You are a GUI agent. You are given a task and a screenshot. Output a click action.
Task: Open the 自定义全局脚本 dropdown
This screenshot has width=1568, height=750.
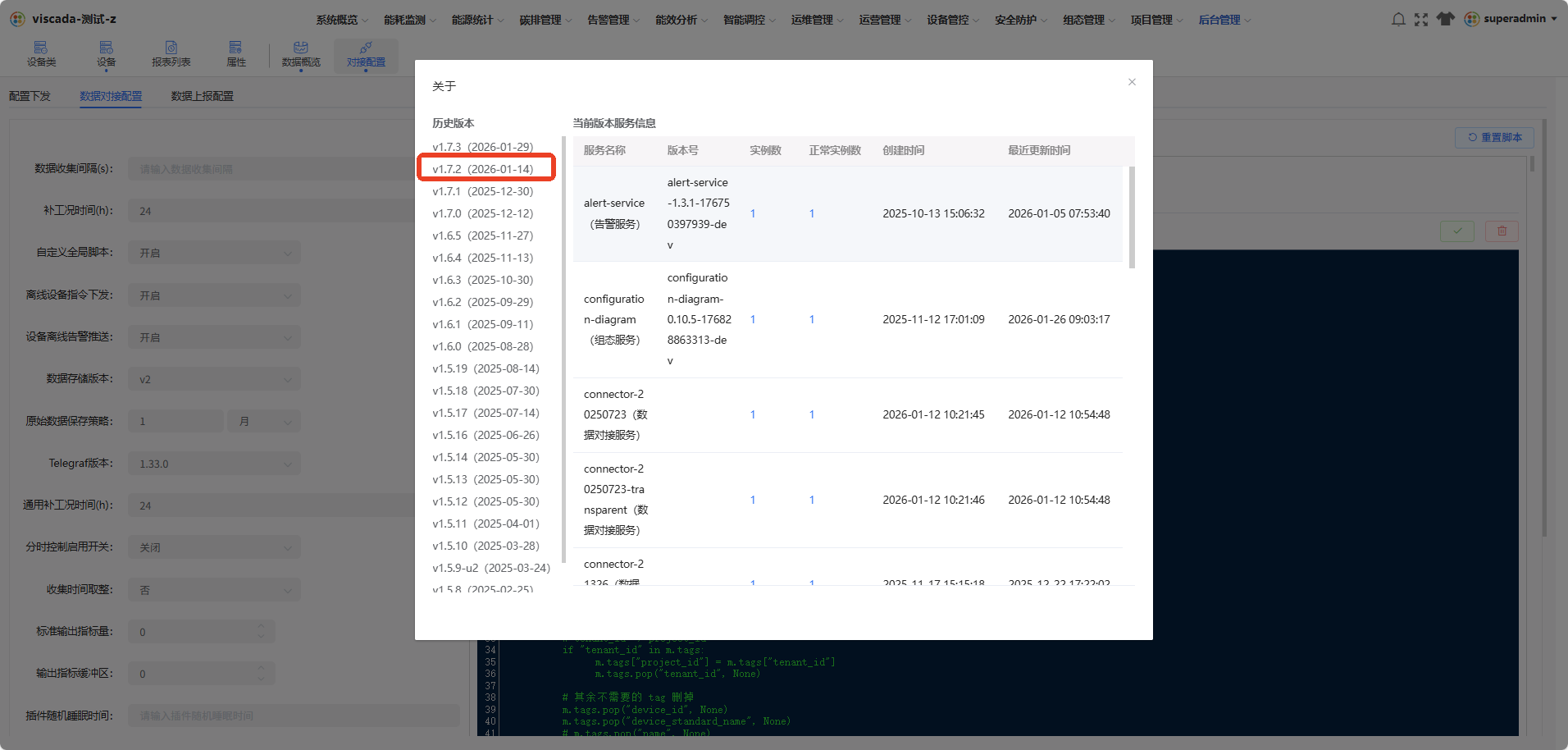214,253
